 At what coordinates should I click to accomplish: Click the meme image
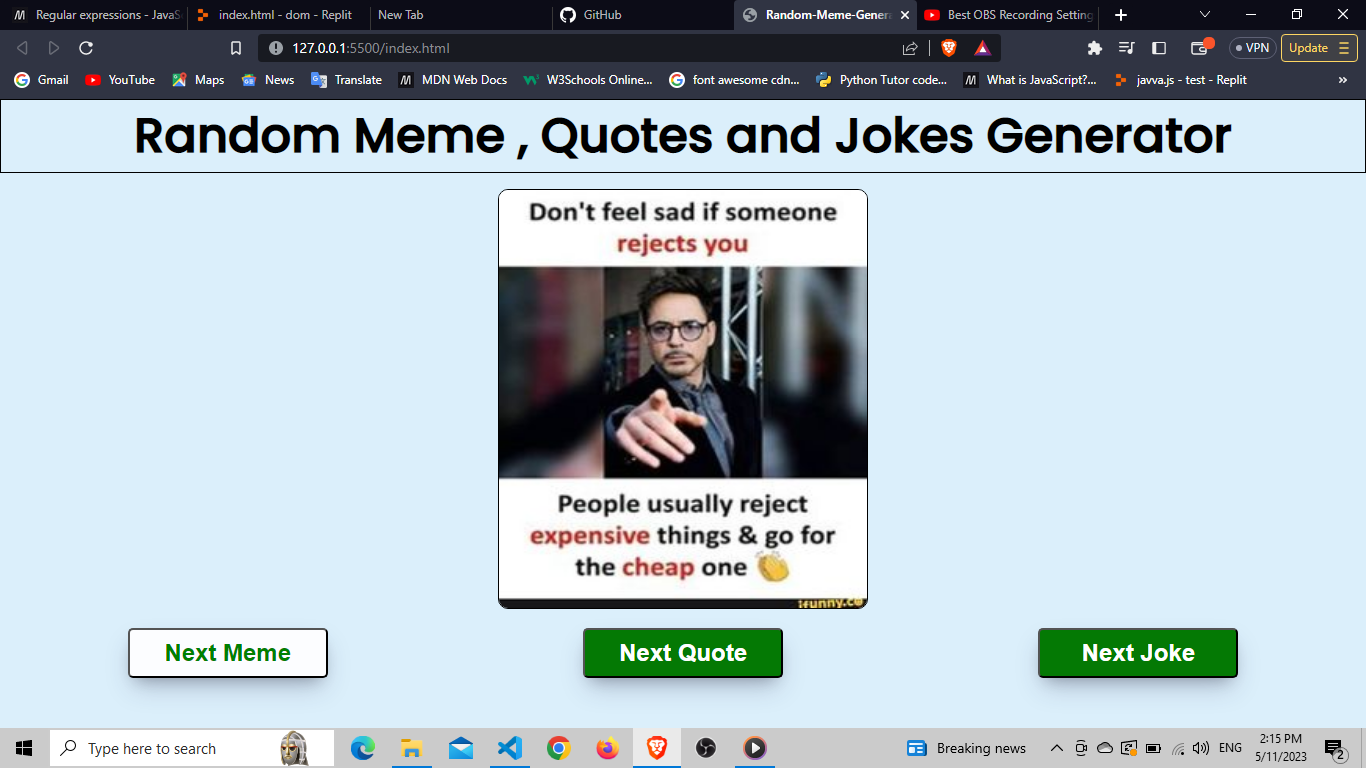pos(683,399)
